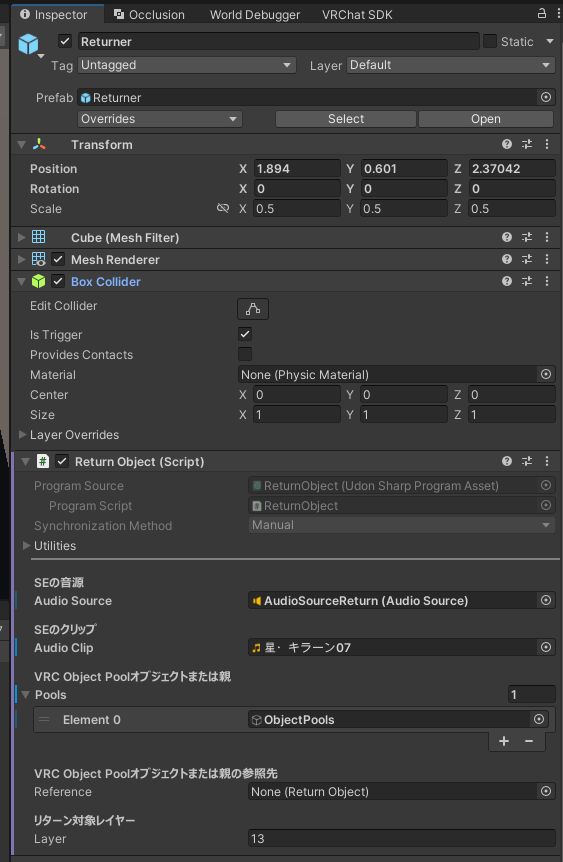Click the Returner GameObject cube icon

29,45
